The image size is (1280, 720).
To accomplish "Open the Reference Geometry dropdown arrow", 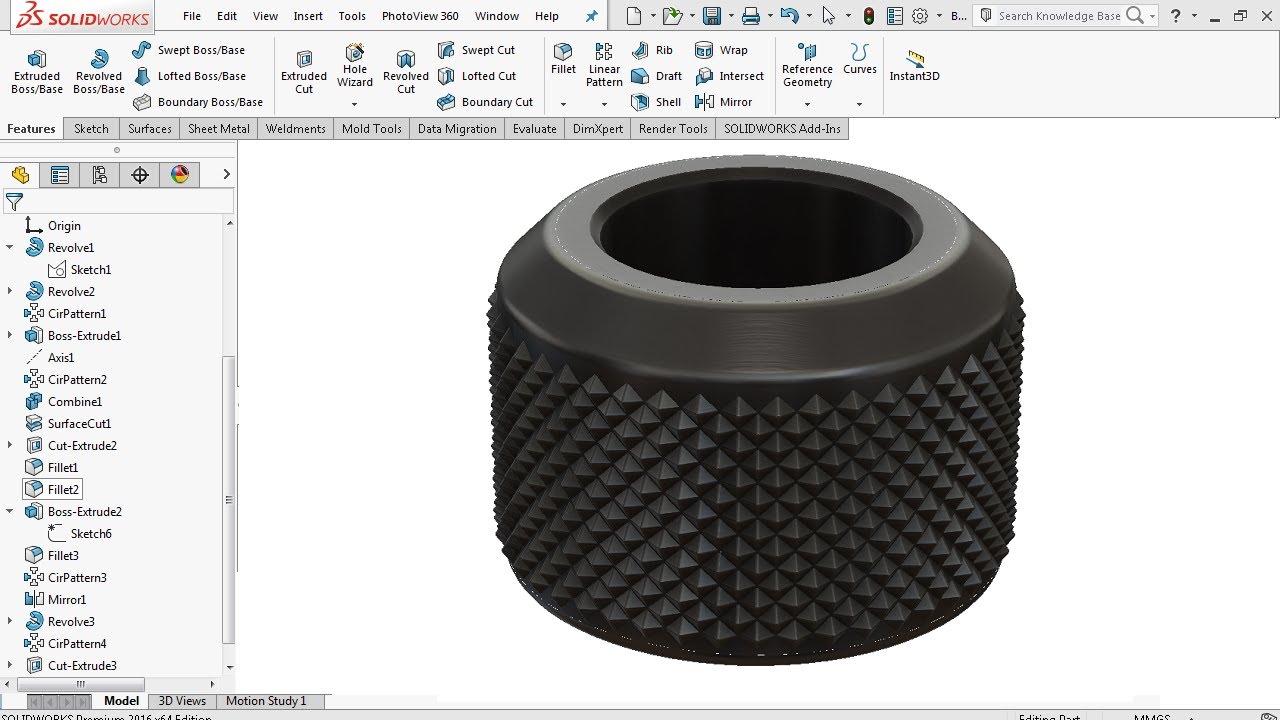I will [807, 104].
